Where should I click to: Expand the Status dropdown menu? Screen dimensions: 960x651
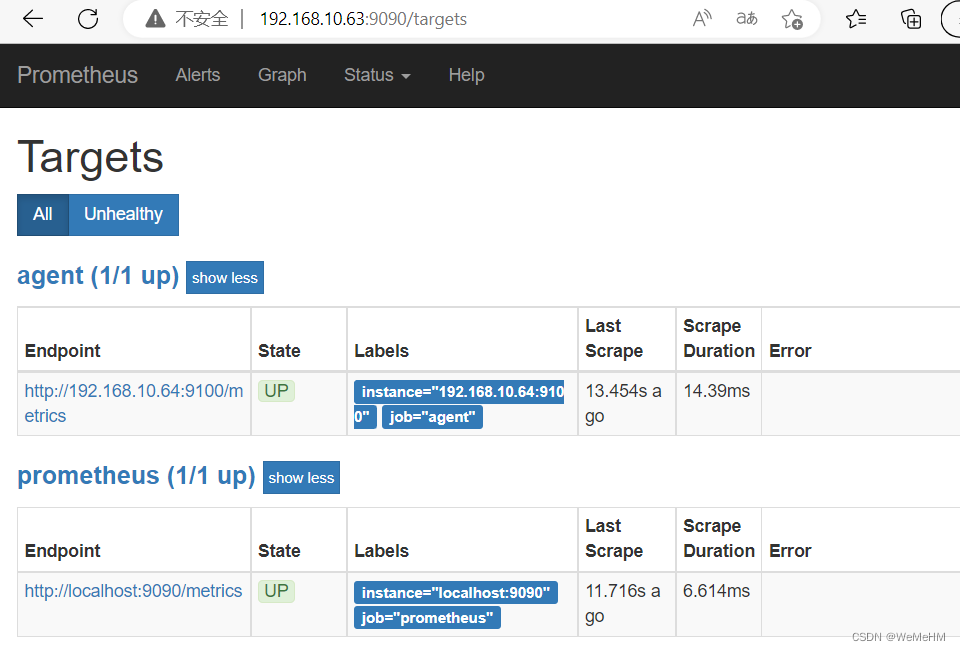(x=377, y=75)
